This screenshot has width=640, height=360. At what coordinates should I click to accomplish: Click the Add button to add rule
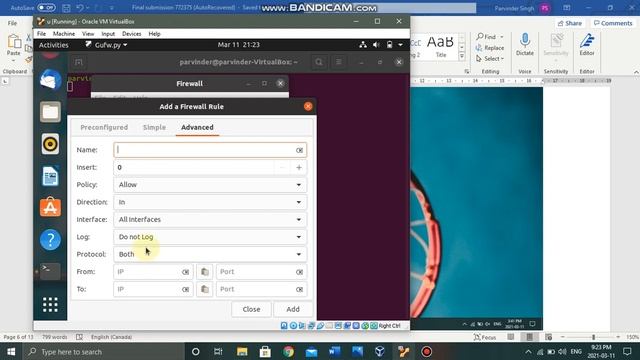293,309
